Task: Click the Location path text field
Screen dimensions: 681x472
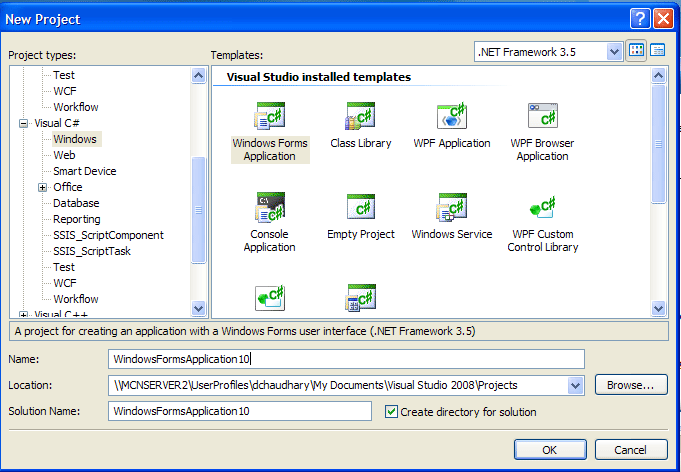Action: pos(338,385)
